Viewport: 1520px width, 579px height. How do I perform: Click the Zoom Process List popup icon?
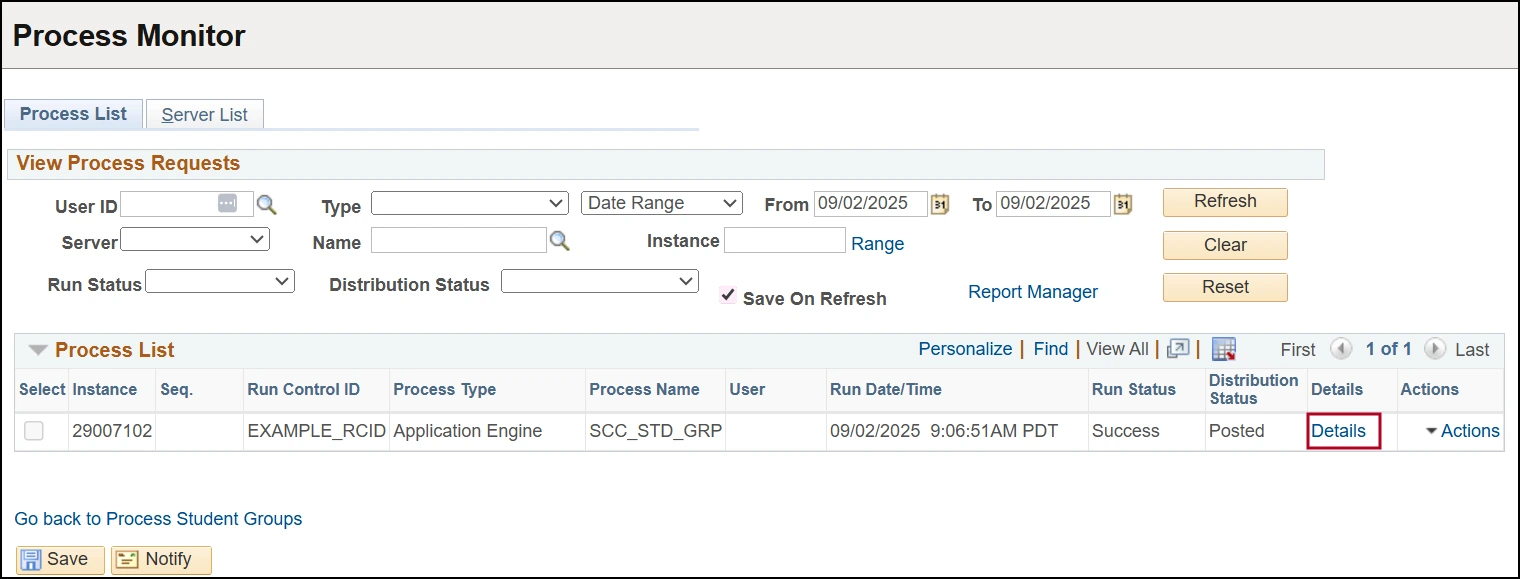1178,349
